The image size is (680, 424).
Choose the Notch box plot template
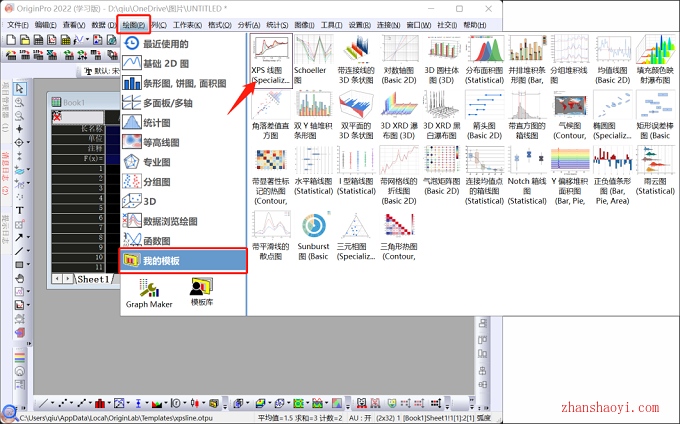527,175
